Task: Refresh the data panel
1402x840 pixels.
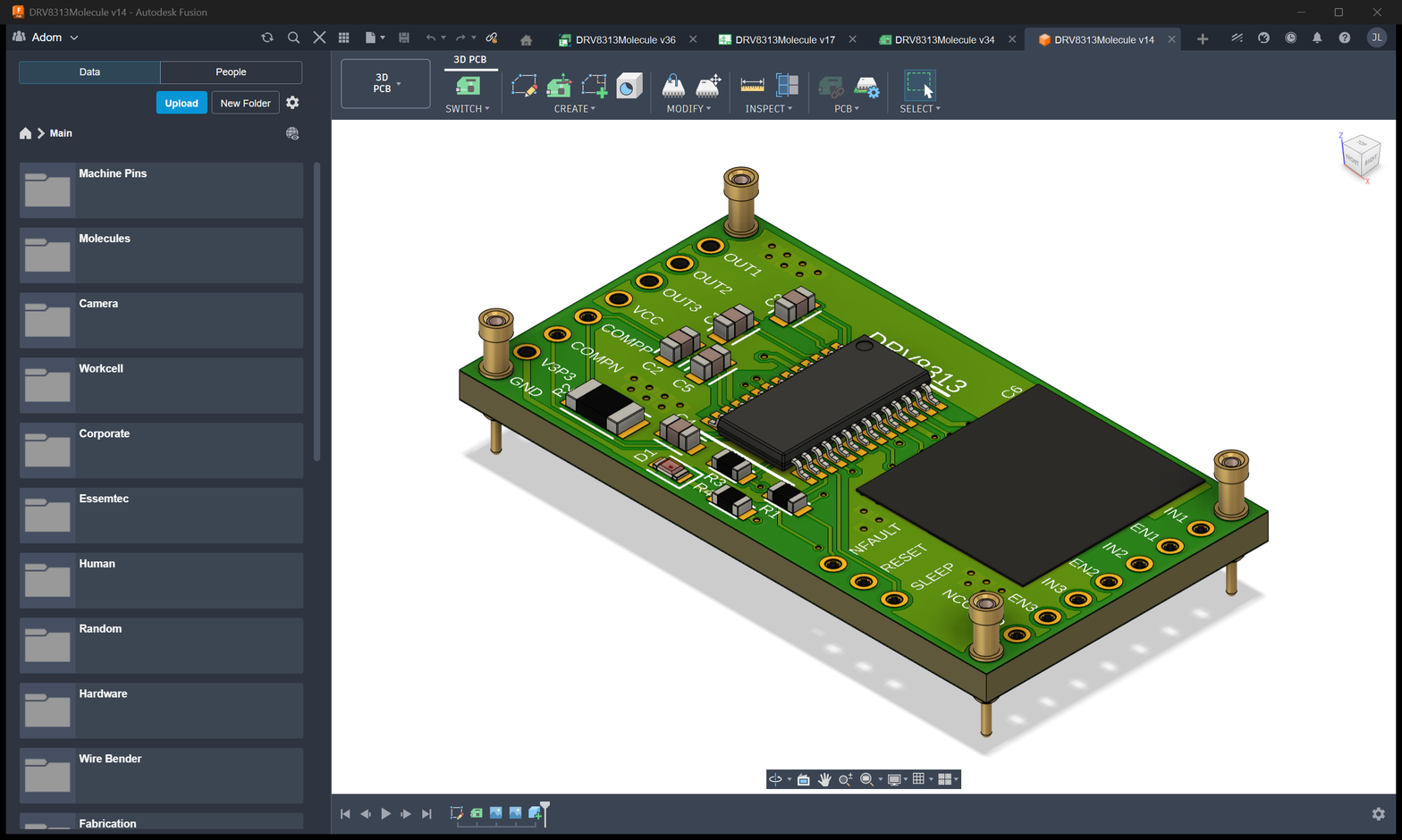Action: point(267,38)
